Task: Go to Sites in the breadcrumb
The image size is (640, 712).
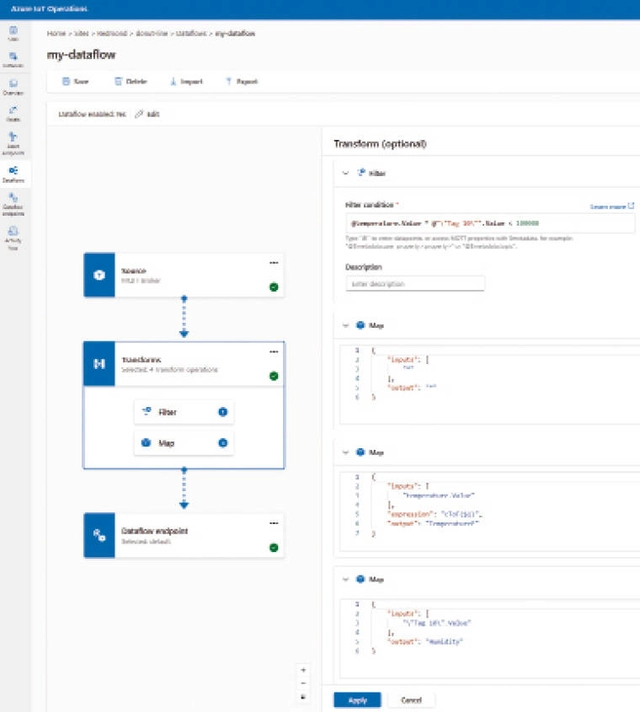Action: click(x=81, y=34)
